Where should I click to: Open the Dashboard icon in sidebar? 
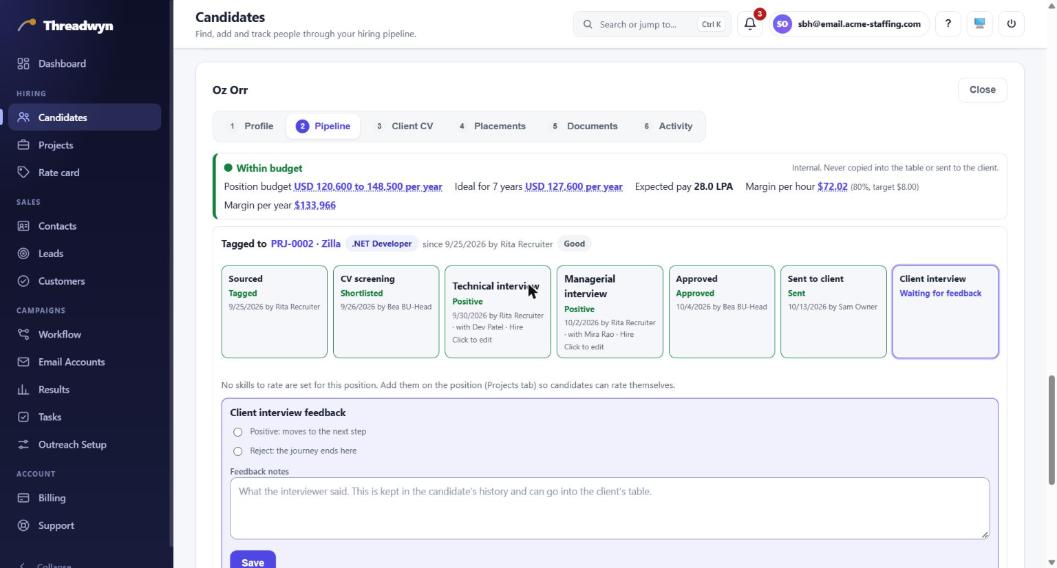(24, 63)
